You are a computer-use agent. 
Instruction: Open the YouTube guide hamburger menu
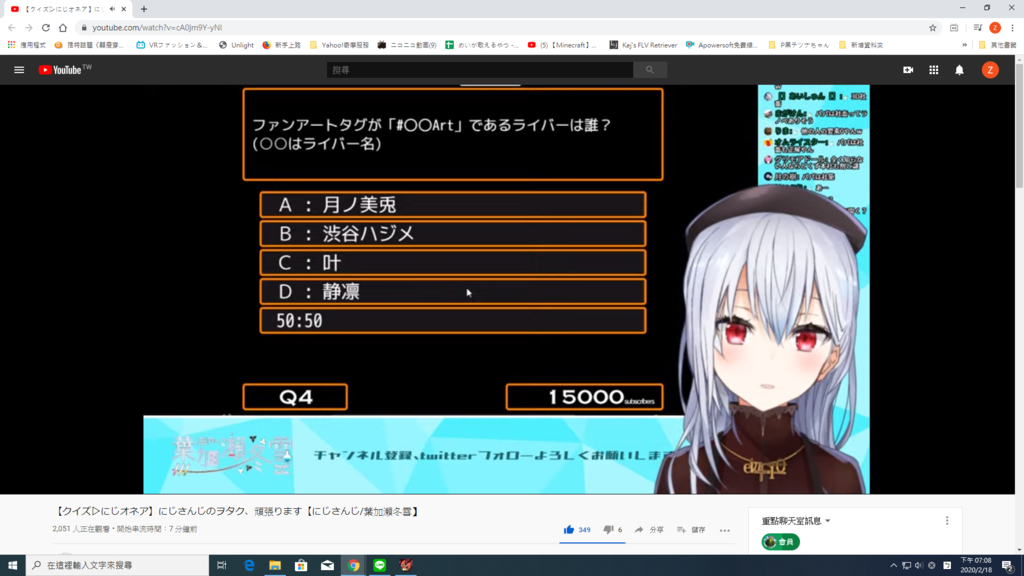[19, 70]
